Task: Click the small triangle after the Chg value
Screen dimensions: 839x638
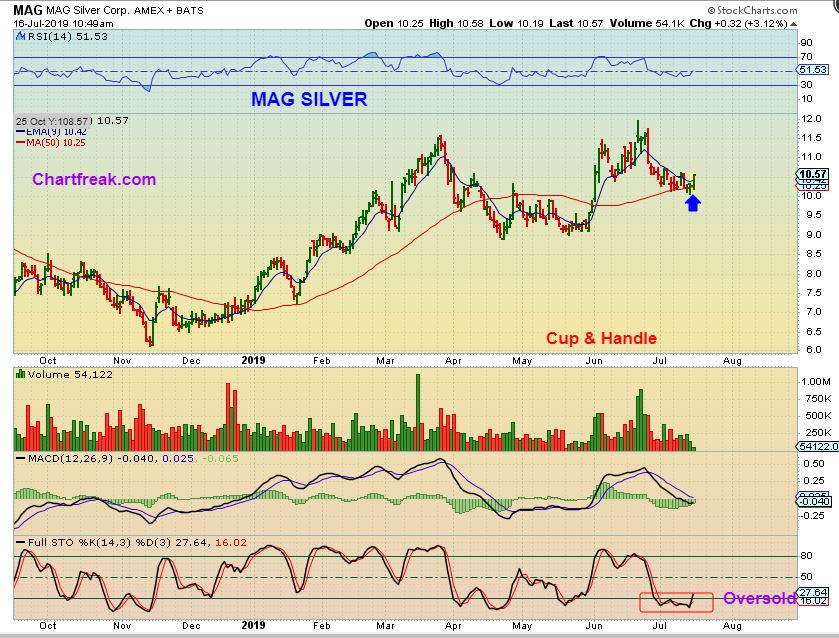Action: point(794,24)
